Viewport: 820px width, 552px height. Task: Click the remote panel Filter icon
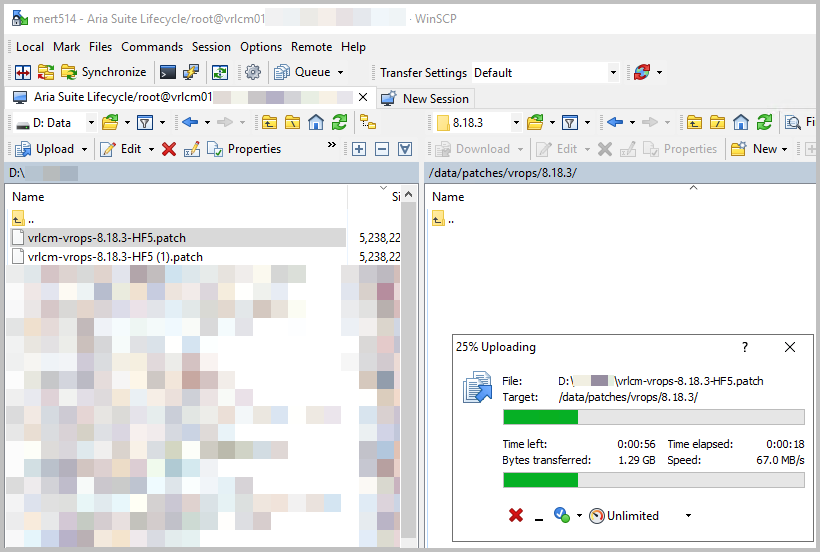coord(570,123)
